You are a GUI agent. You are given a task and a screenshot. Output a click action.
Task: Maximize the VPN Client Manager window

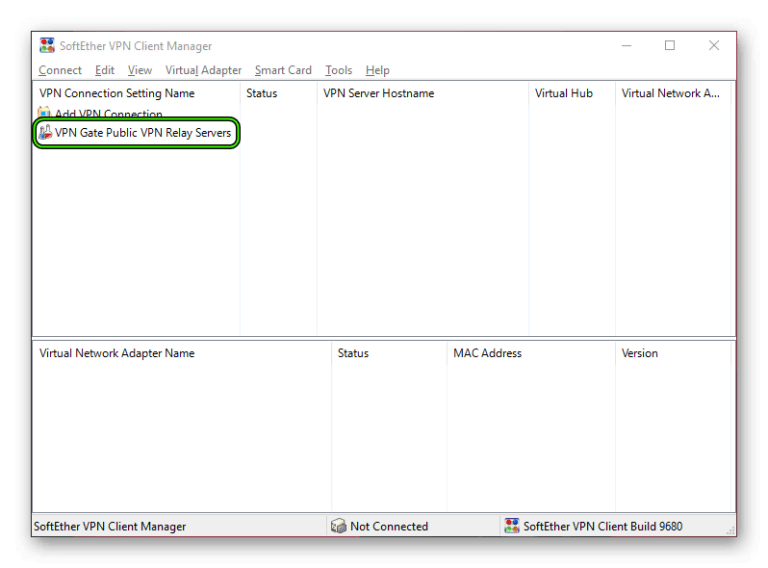670,45
